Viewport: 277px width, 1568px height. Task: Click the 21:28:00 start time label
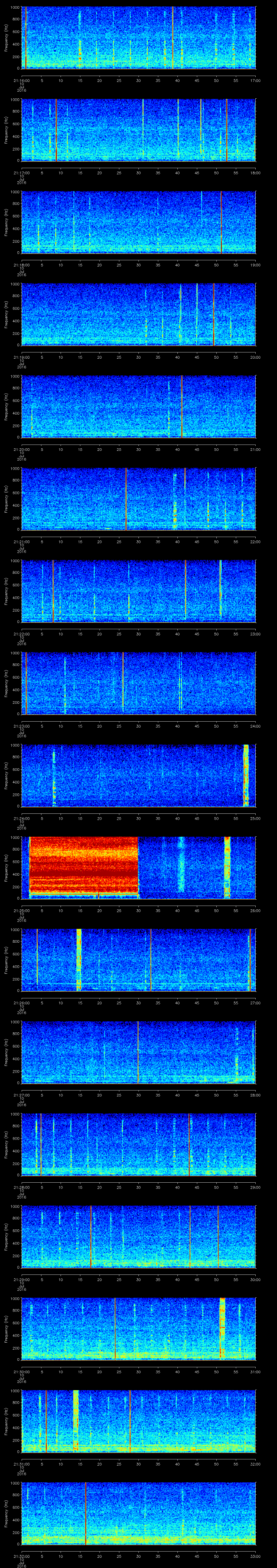pos(21,1187)
